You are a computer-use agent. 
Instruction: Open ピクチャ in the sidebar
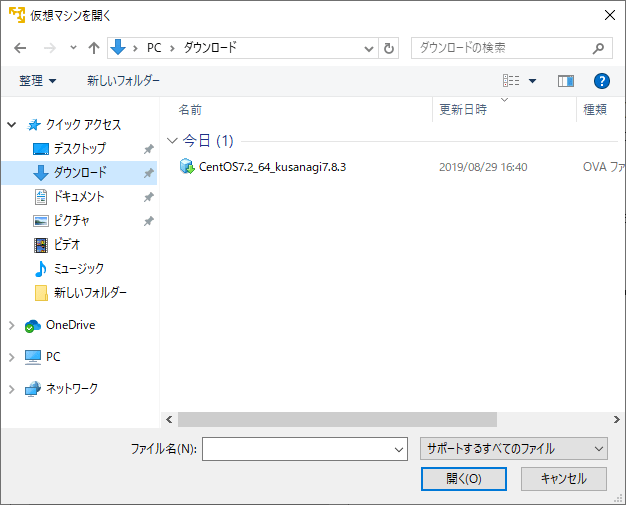pos(72,221)
